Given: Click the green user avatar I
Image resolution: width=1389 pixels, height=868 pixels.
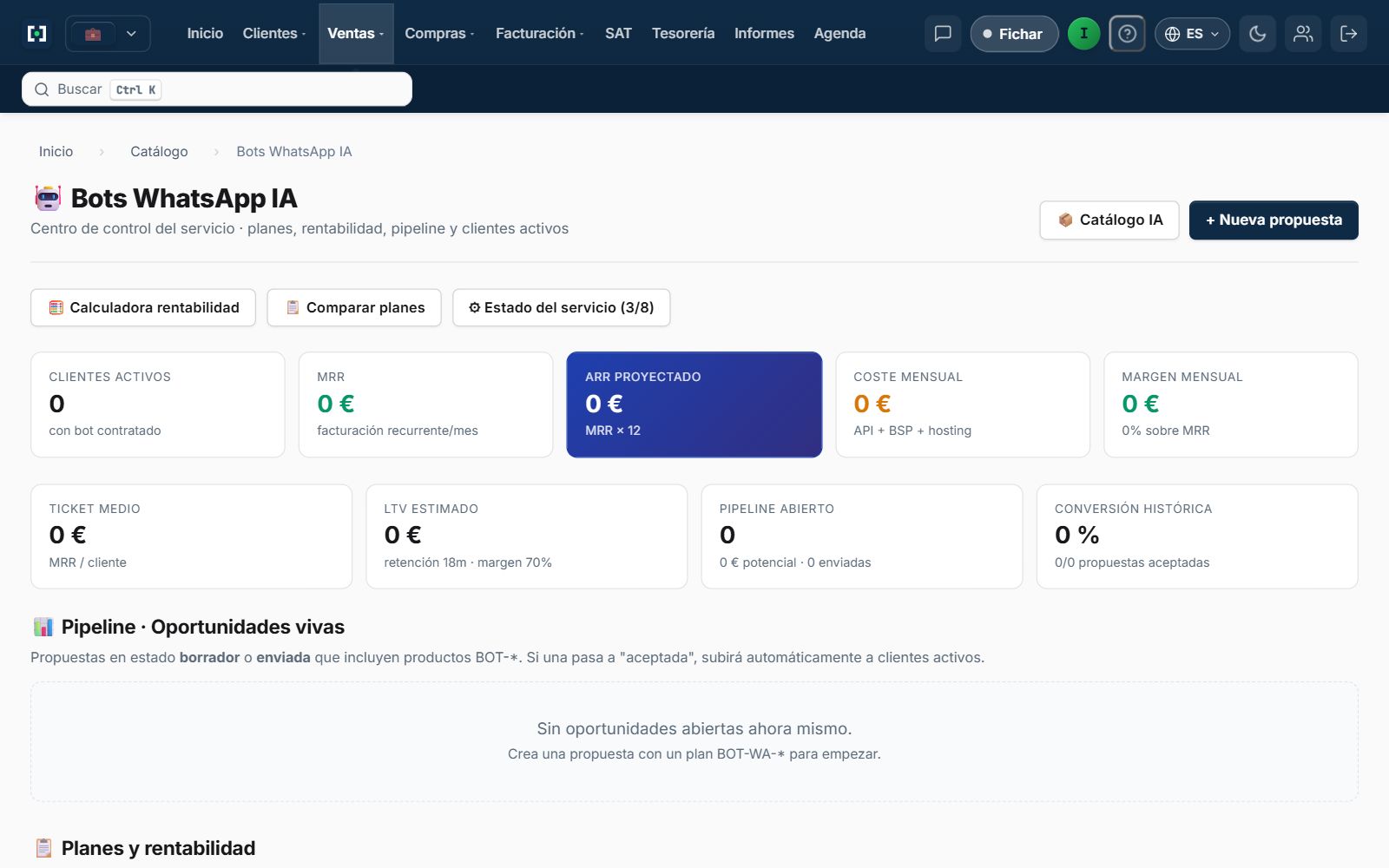Looking at the screenshot, I should coord(1083,34).
